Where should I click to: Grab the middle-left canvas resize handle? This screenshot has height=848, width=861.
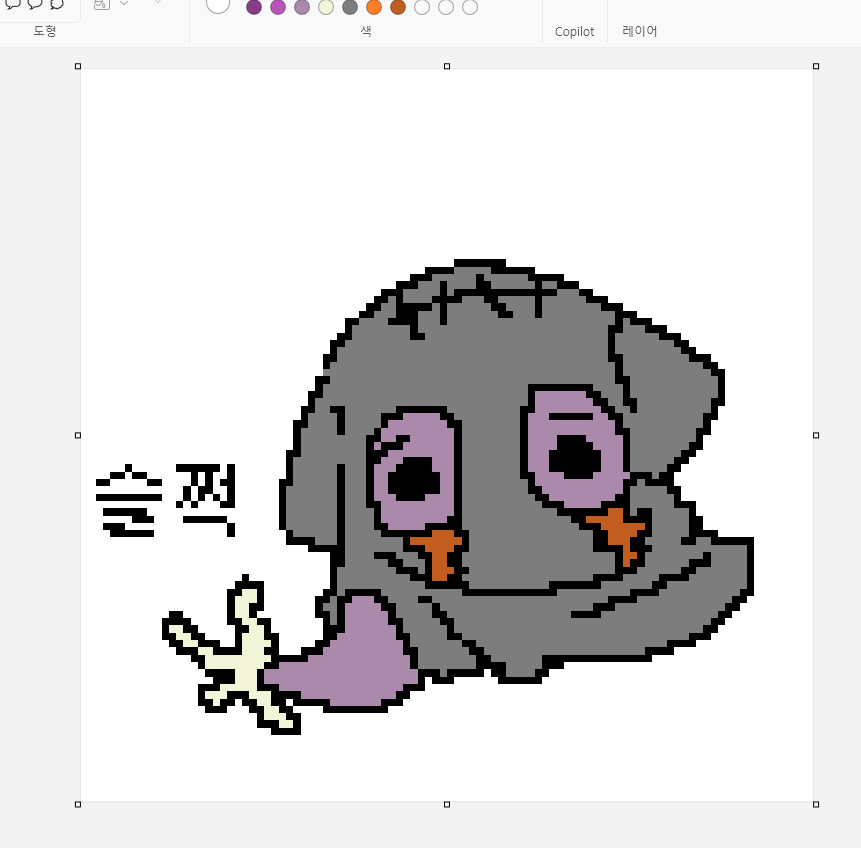click(x=78, y=436)
